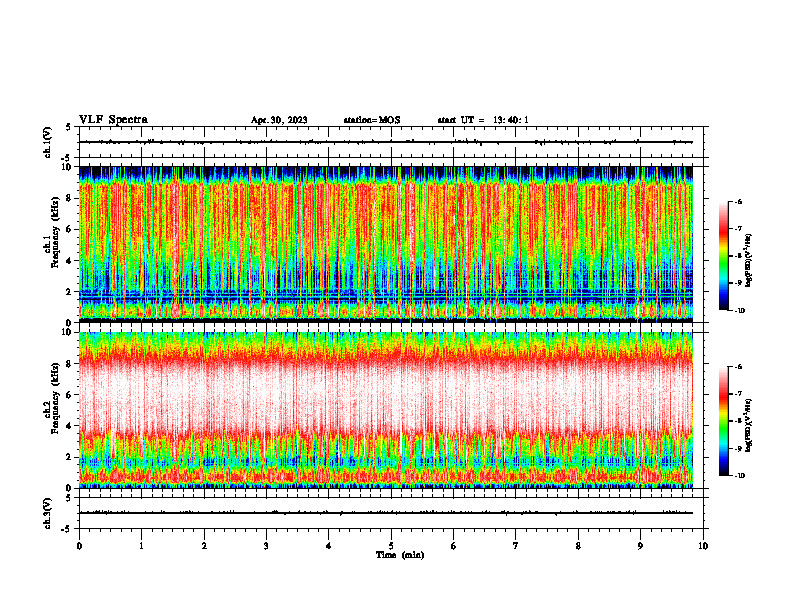Screen dimensions: 792x612
Task: Click the "start UT = 13:40: 1" text
Action: 483,120
